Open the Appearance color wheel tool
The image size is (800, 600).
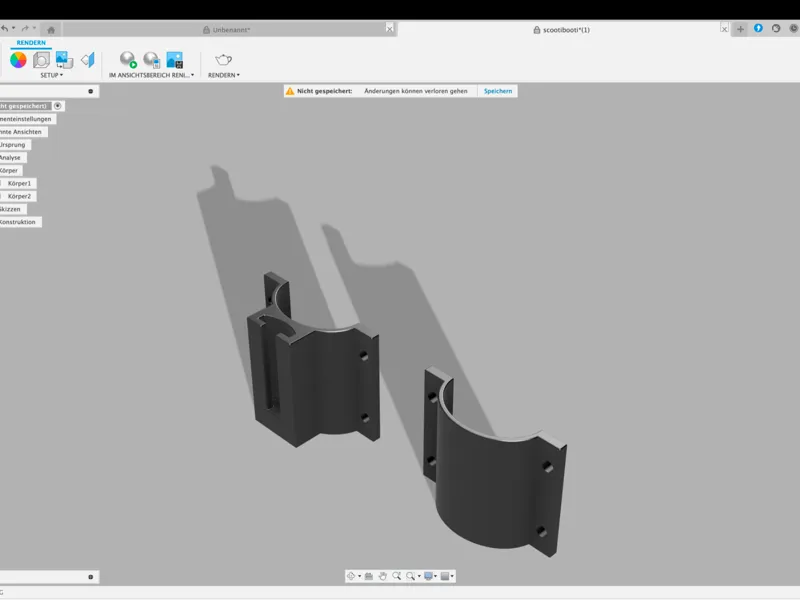tap(18, 60)
